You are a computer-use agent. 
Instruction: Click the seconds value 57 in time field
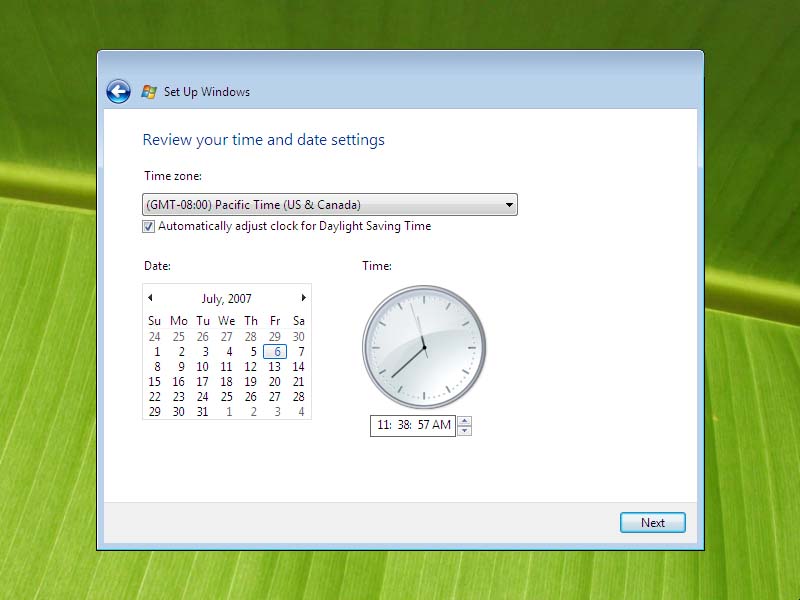coord(423,425)
